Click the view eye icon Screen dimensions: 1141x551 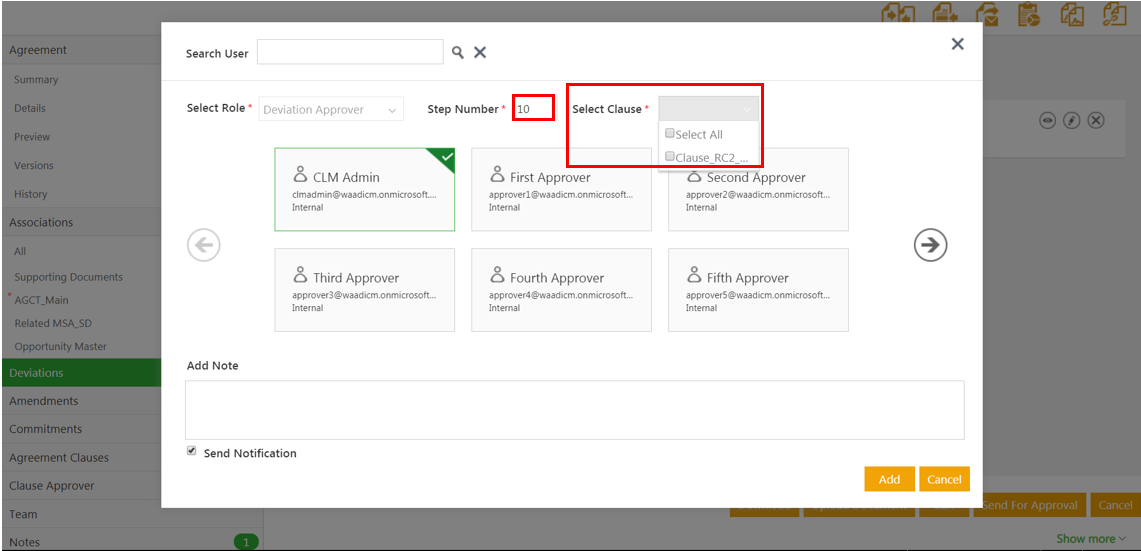[1047, 120]
